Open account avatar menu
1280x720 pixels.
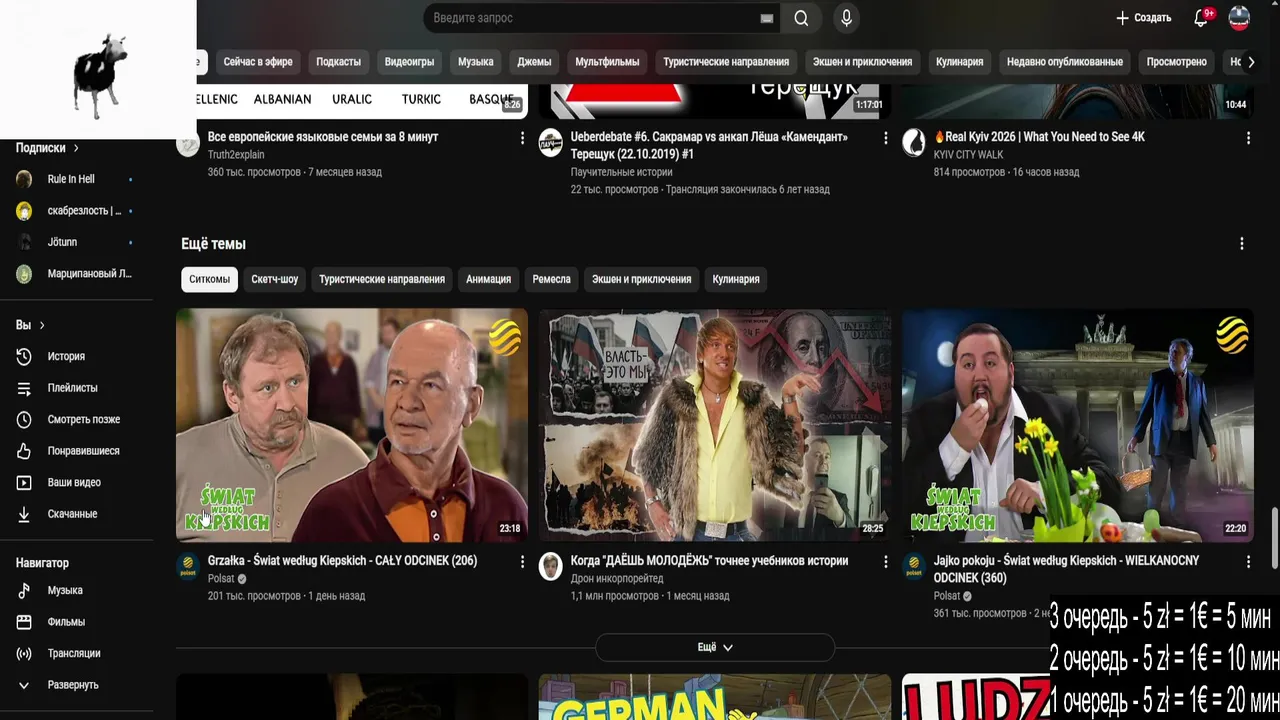tap(1239, 18)
